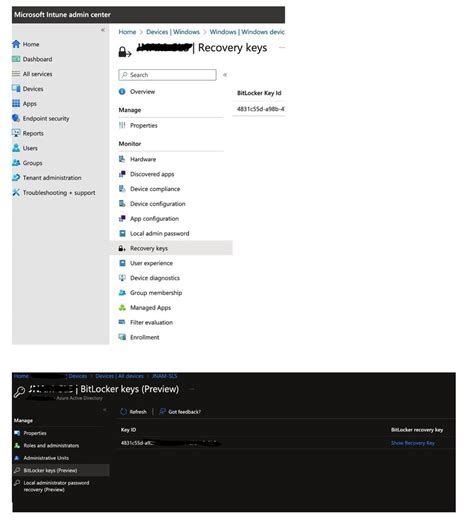Select BitLocker keys (Preview) in dark menu

coord(61,470)
